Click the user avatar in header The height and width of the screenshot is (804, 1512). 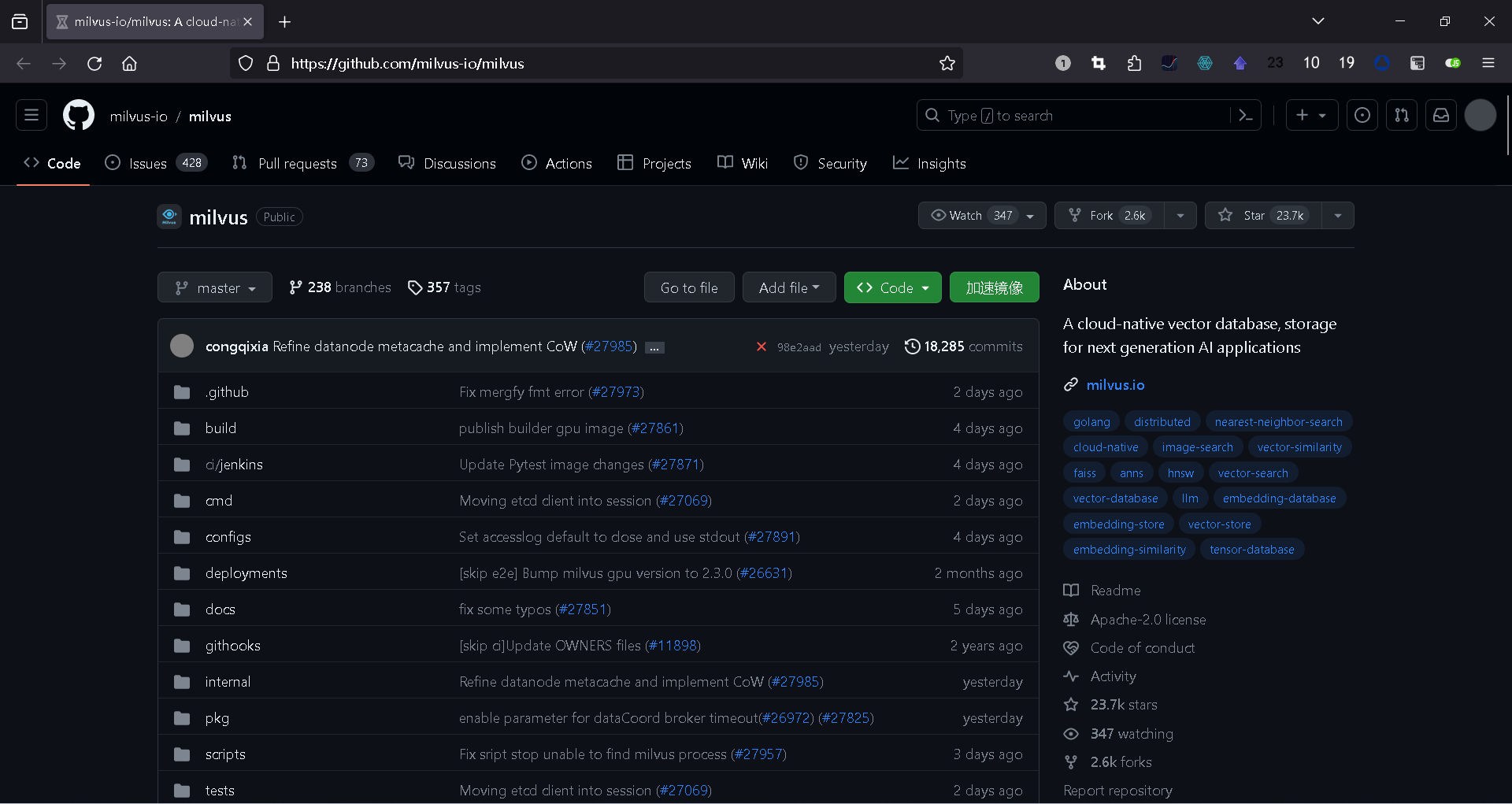click(x=1480, y=116)
